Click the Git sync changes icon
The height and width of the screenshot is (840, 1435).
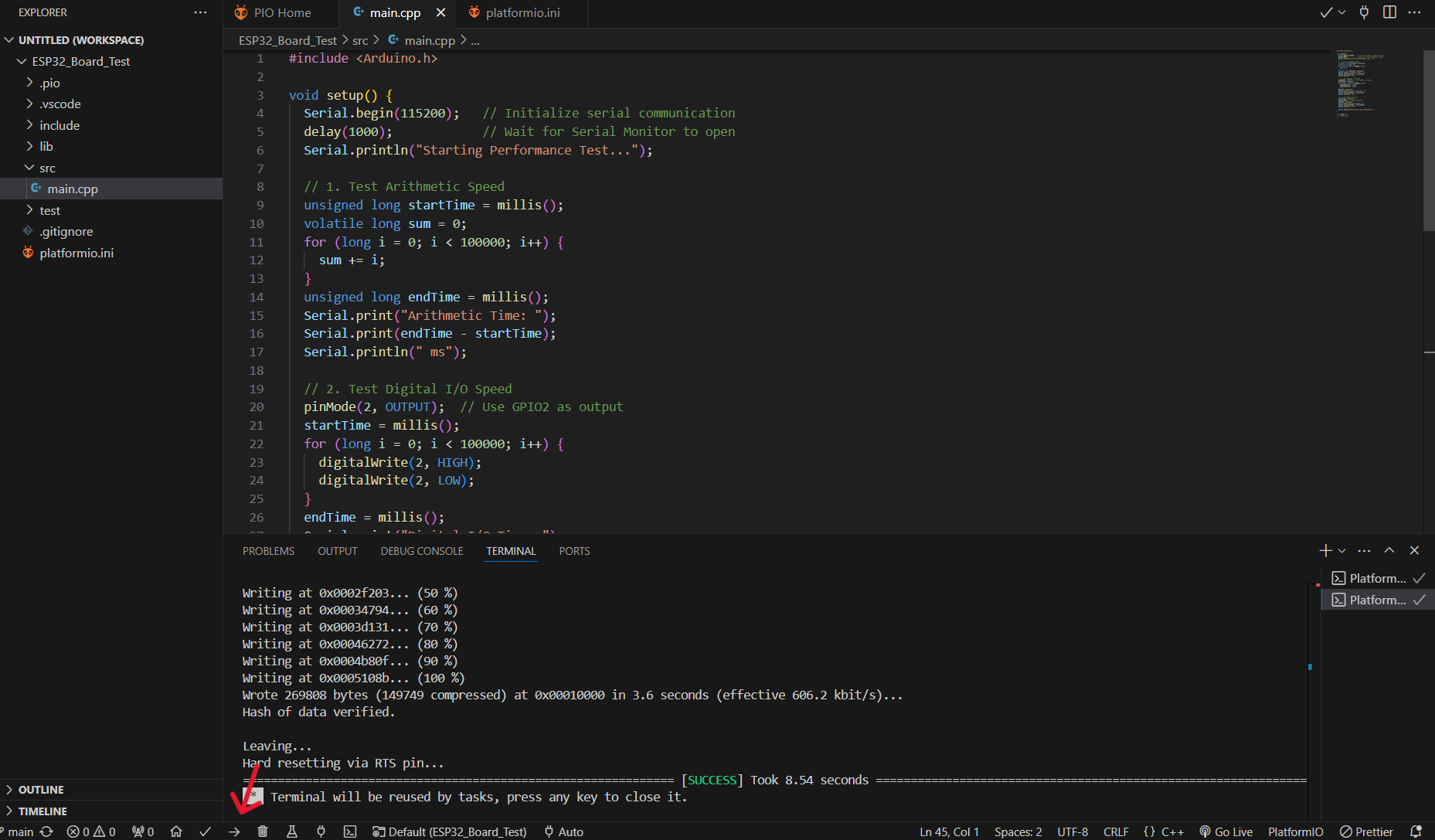point(46,831)
